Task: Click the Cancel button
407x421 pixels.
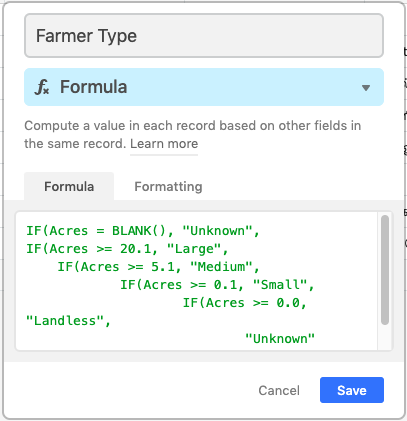Action: 279,390
